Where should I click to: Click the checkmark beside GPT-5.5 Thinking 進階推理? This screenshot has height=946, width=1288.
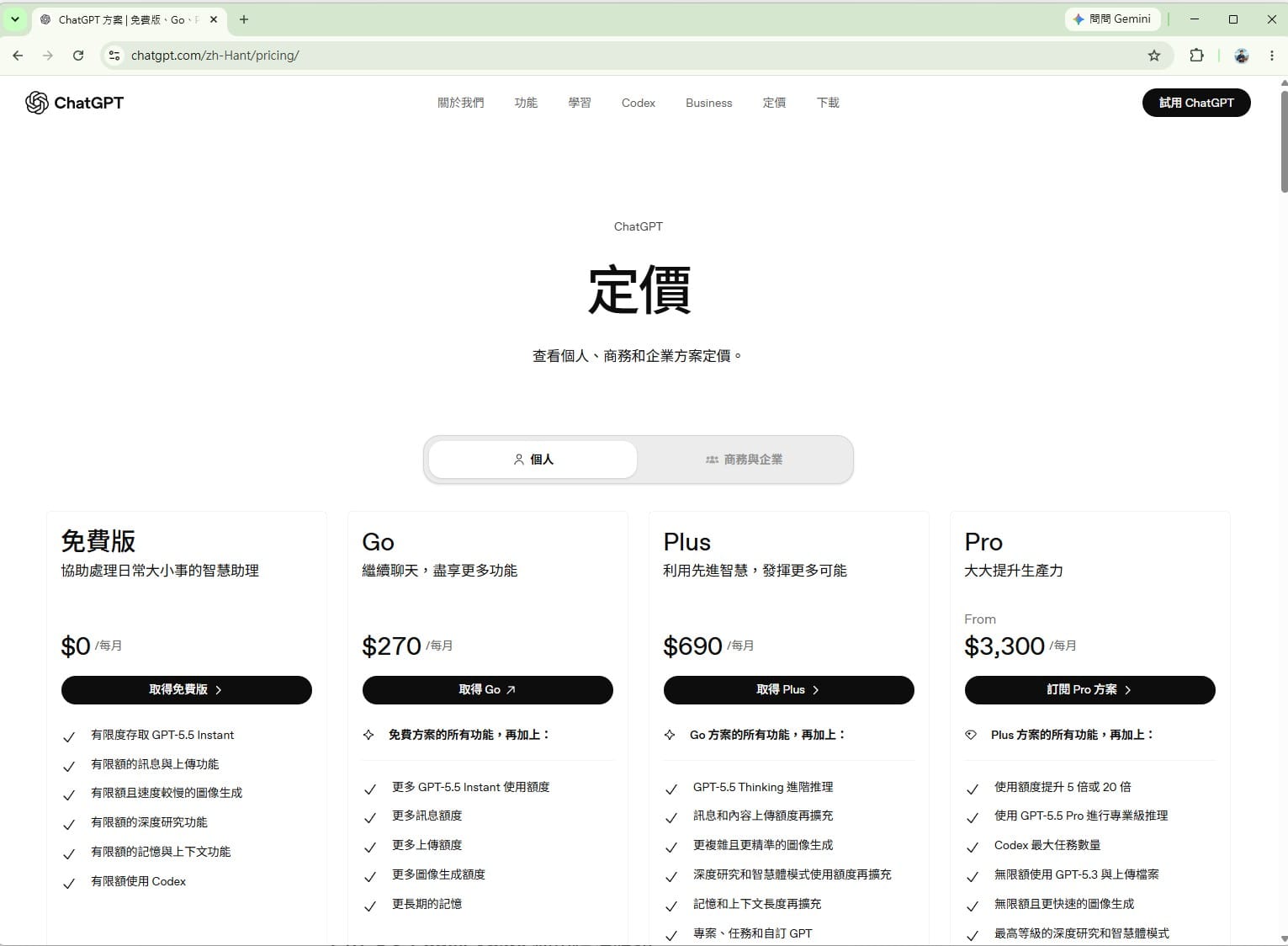(x=671, y=789)
